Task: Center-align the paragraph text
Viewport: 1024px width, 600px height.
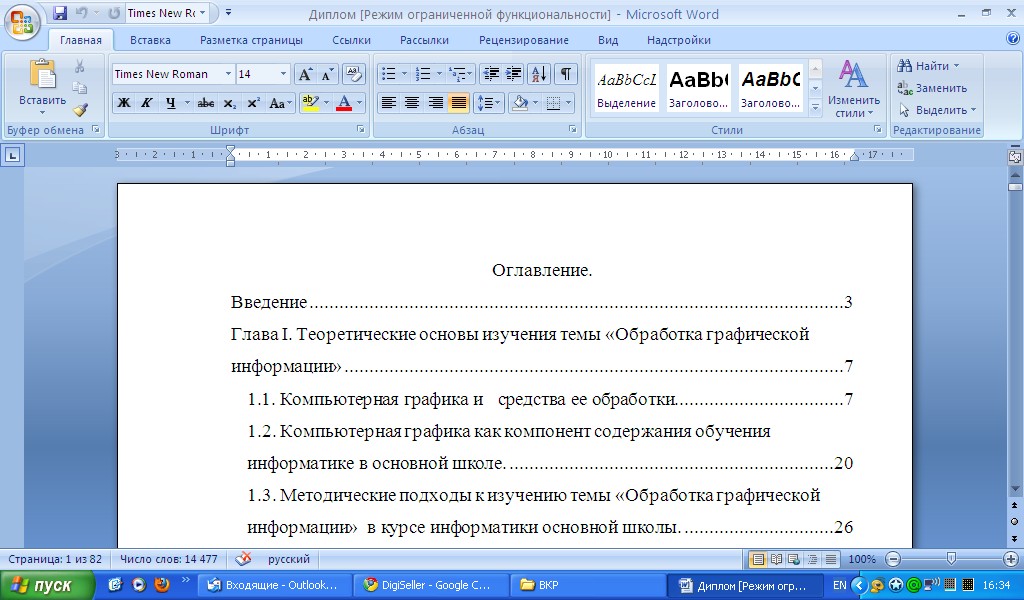Action: (x=412, y=103)
